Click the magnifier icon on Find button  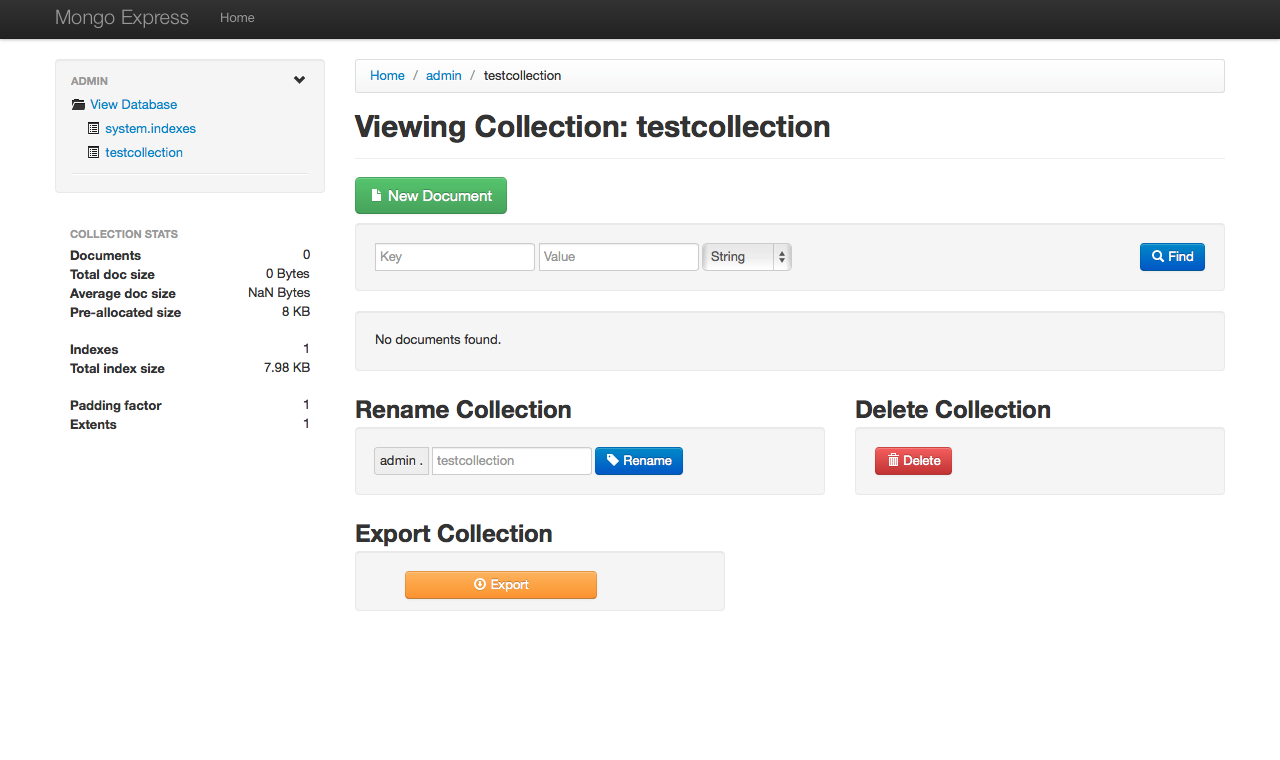coord(1158,257)
